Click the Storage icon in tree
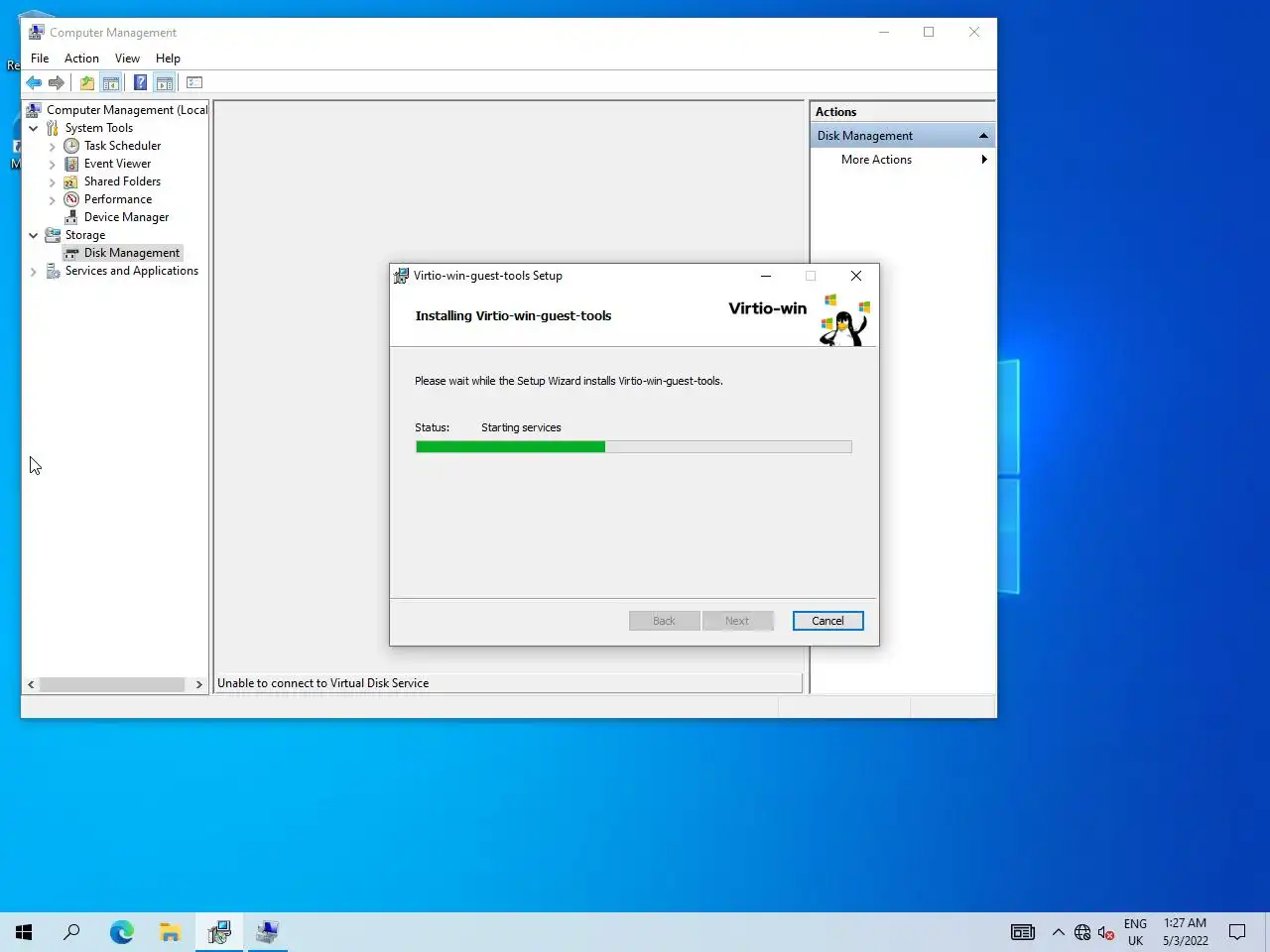This screenshot has height=952, width=1270. pyautogui.click(x=53, y=235)
